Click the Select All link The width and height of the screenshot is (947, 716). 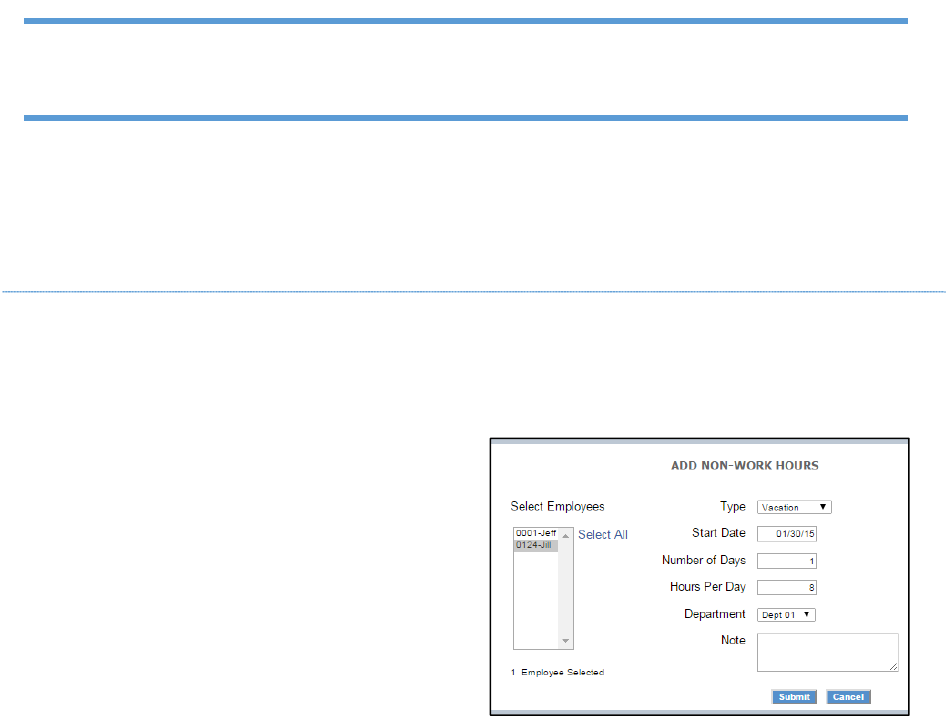coord(603,534)
